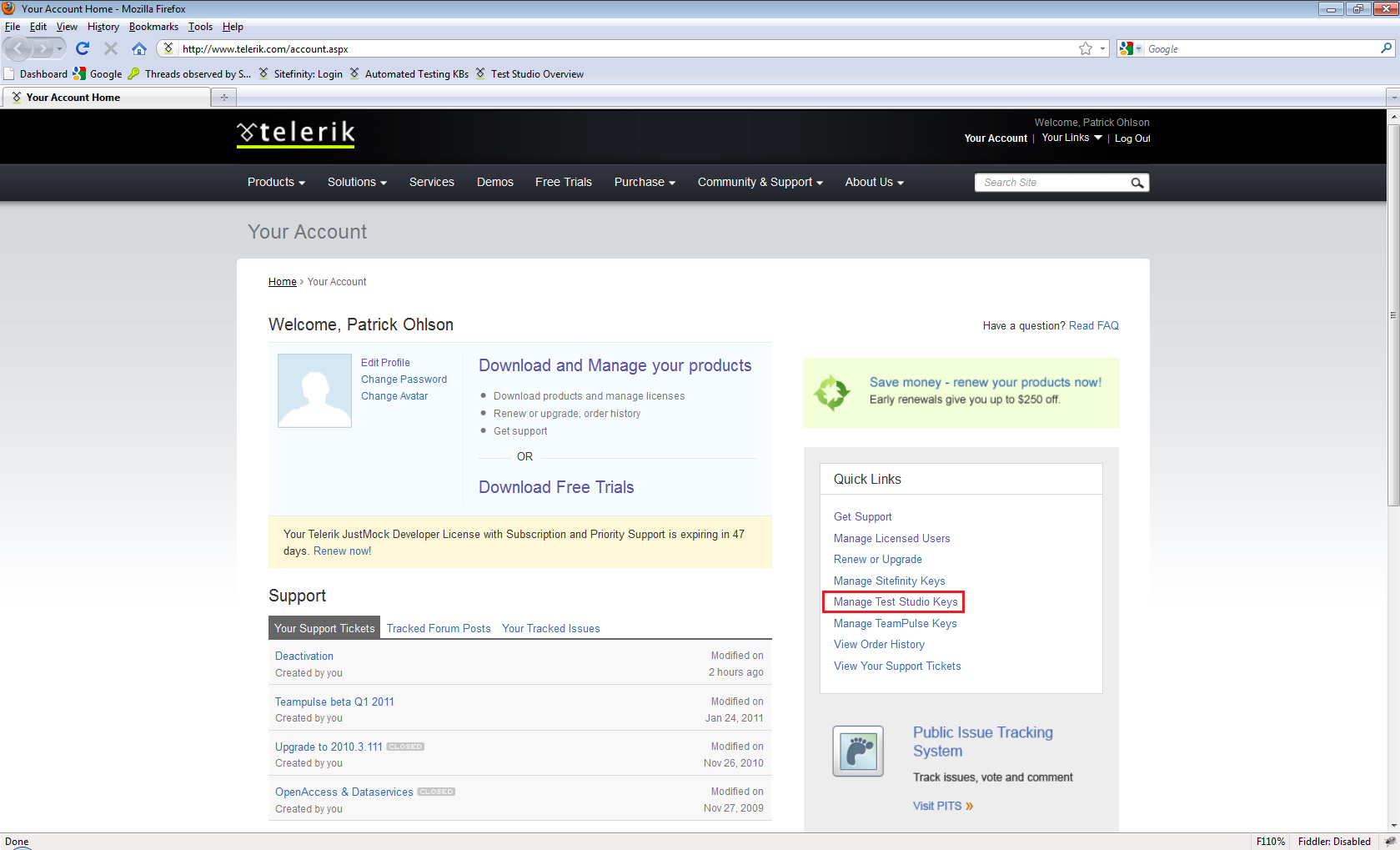Click the Log Out link
This screenshot has width=1400, height=850.
[x=1132, y=138]
